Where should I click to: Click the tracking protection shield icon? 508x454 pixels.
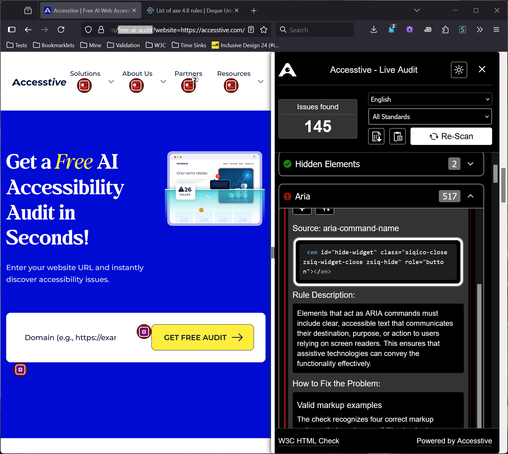[x=88, y=30]
